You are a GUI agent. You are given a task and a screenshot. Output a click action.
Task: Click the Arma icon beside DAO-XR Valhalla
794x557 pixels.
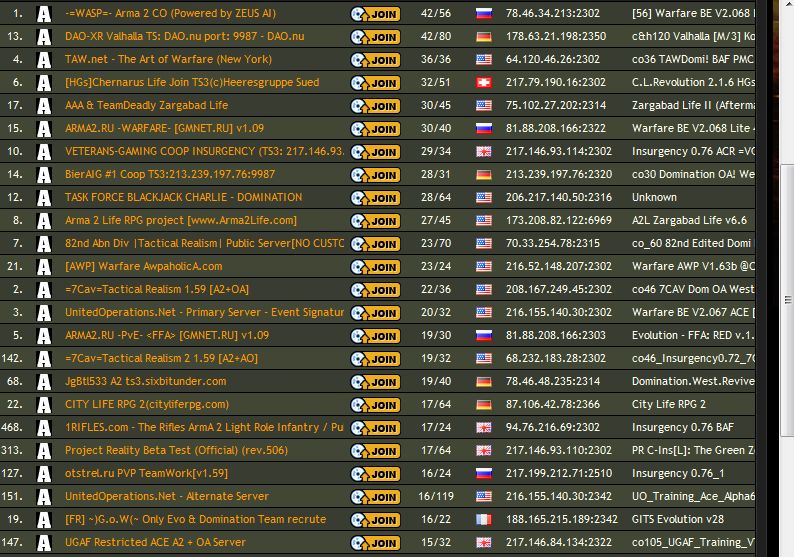44,37
